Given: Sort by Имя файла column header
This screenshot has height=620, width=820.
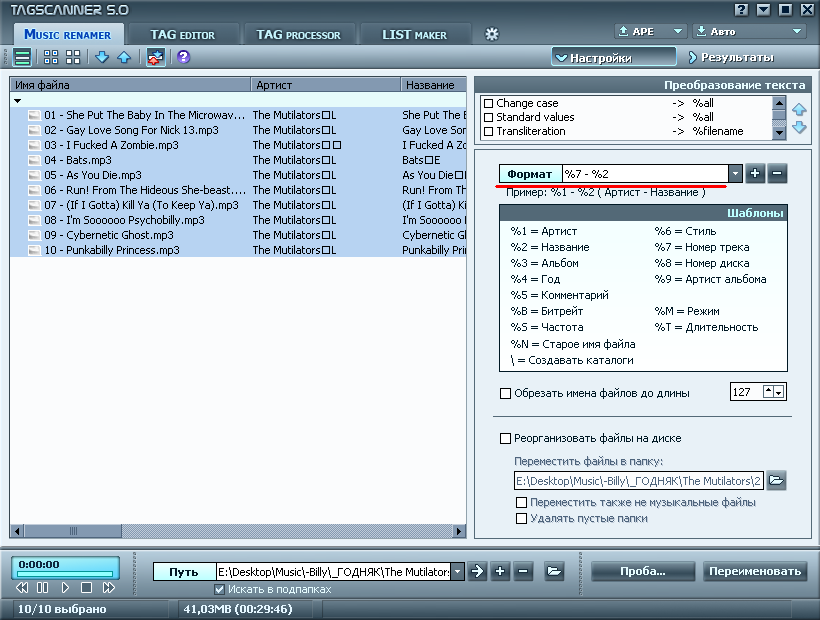Looking at the screenshot, I should coord(130,85).
